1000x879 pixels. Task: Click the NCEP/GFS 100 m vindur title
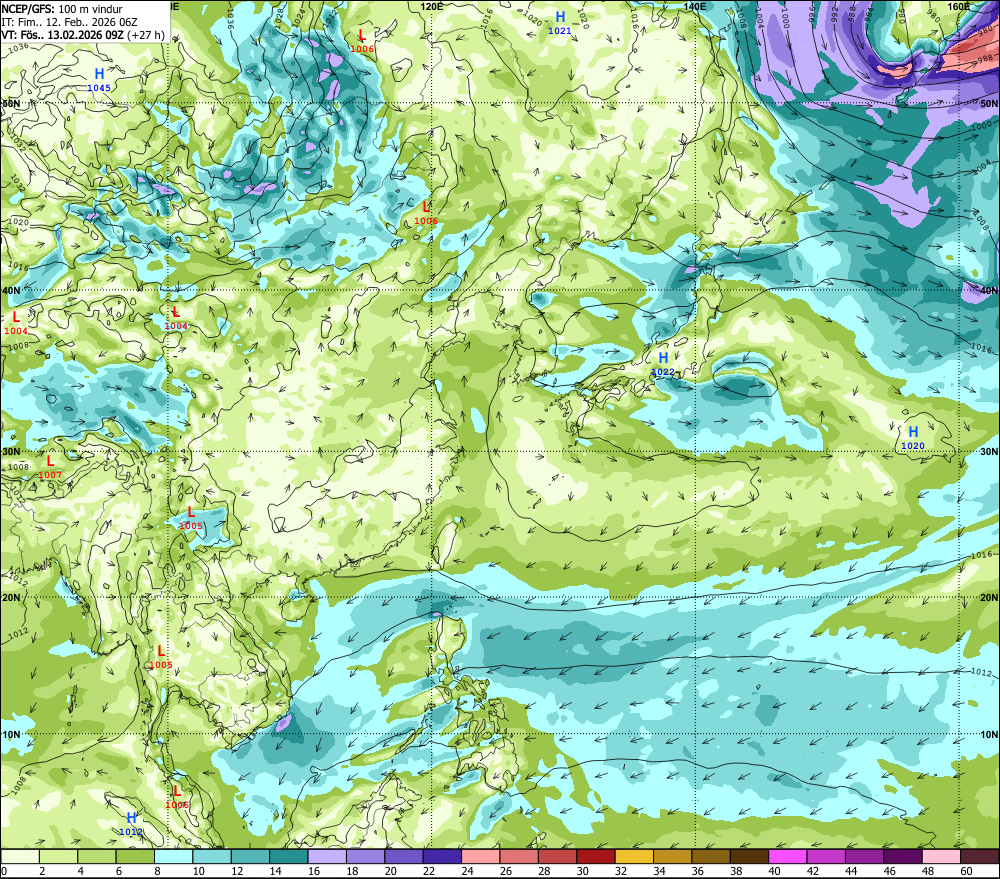point(62,9)
